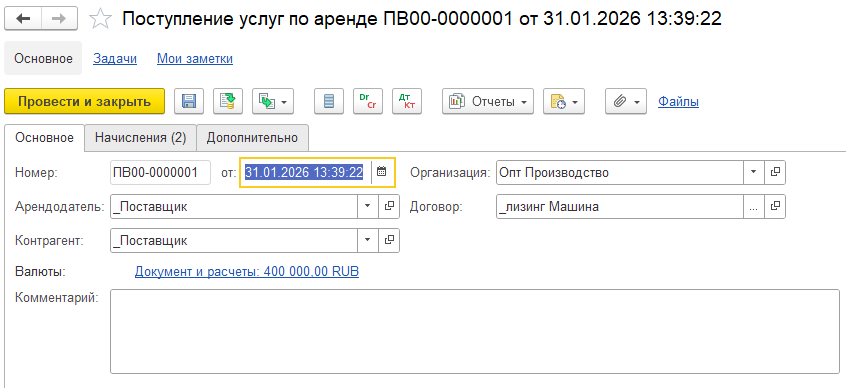
Task: Open the document movements list icon
Action: click(x=329, y=101)
